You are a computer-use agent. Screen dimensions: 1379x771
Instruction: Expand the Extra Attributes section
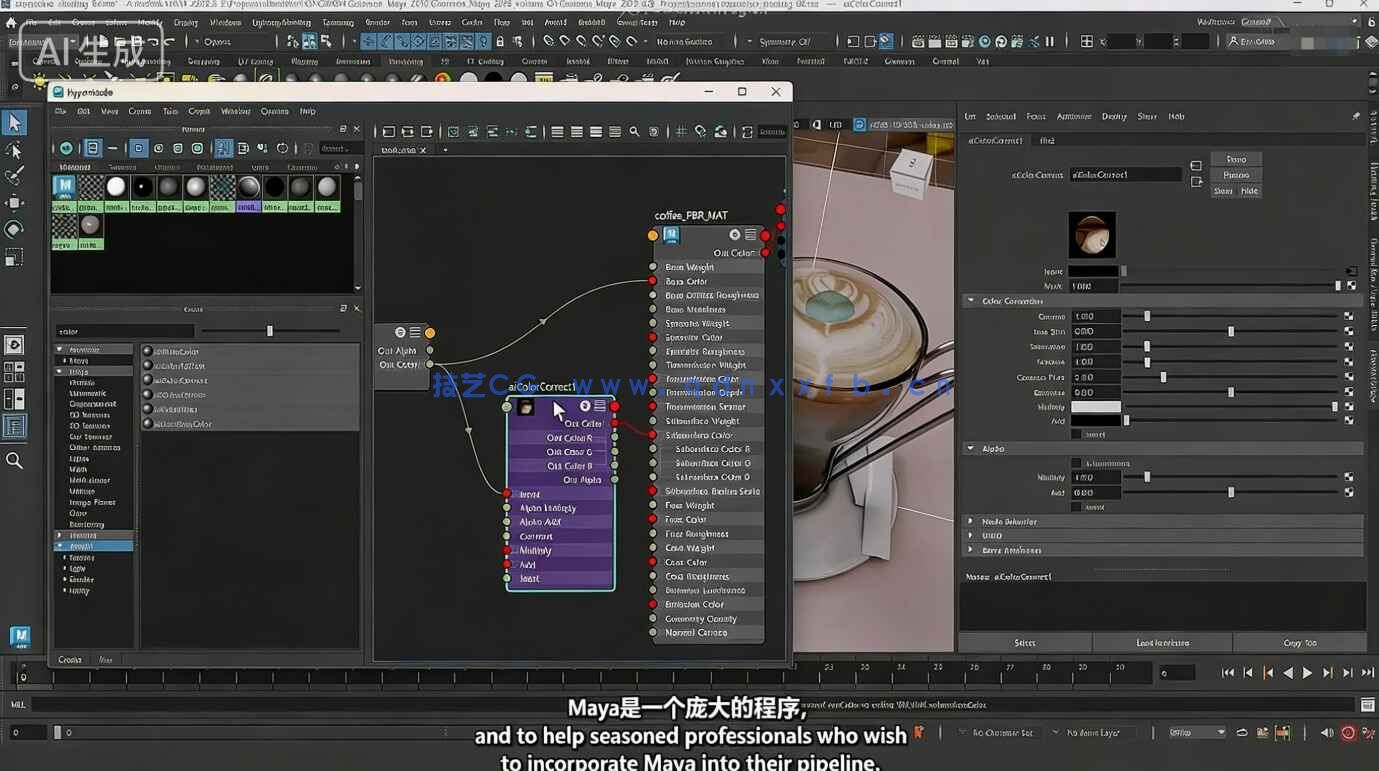coord(971,549)
